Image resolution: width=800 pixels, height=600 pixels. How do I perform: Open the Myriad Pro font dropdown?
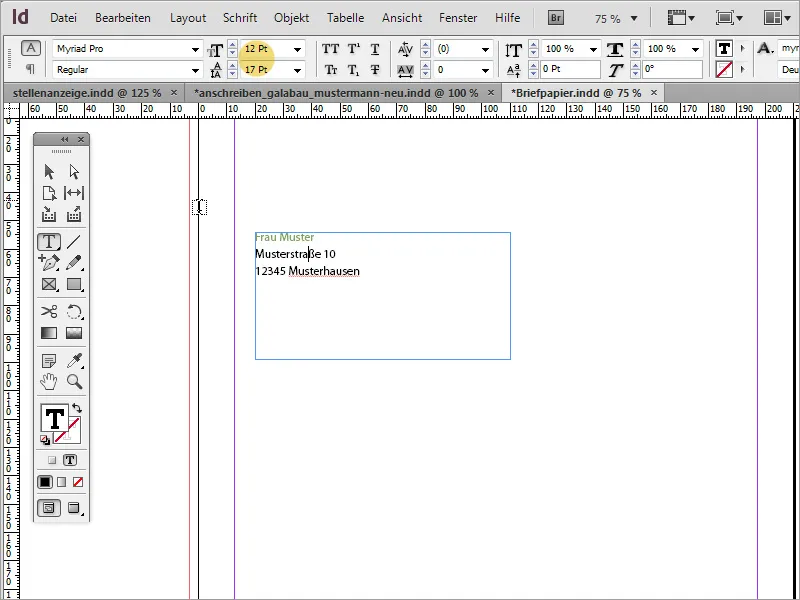coord(196,48)
